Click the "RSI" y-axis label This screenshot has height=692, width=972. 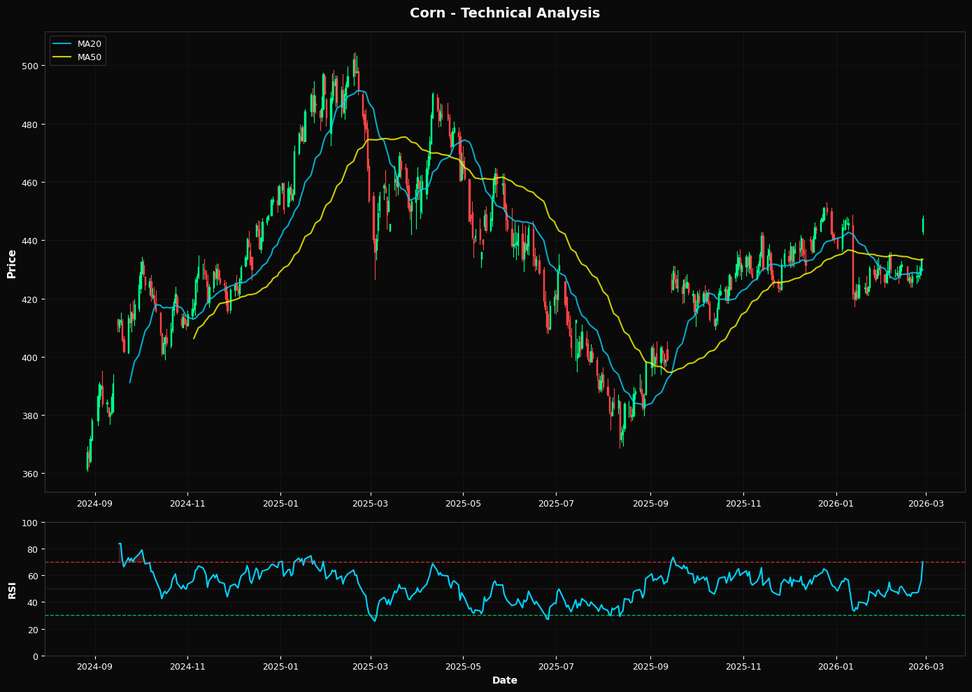pyautogui.click(x=11, y=590)
